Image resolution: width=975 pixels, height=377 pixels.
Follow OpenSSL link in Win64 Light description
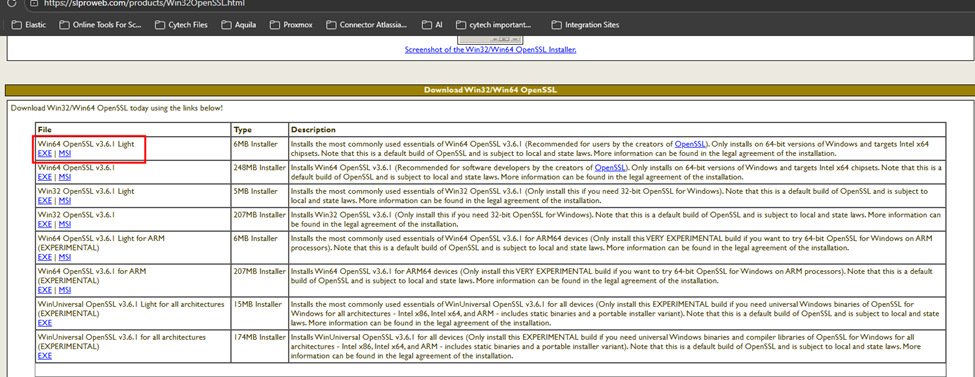click(690, 144)
